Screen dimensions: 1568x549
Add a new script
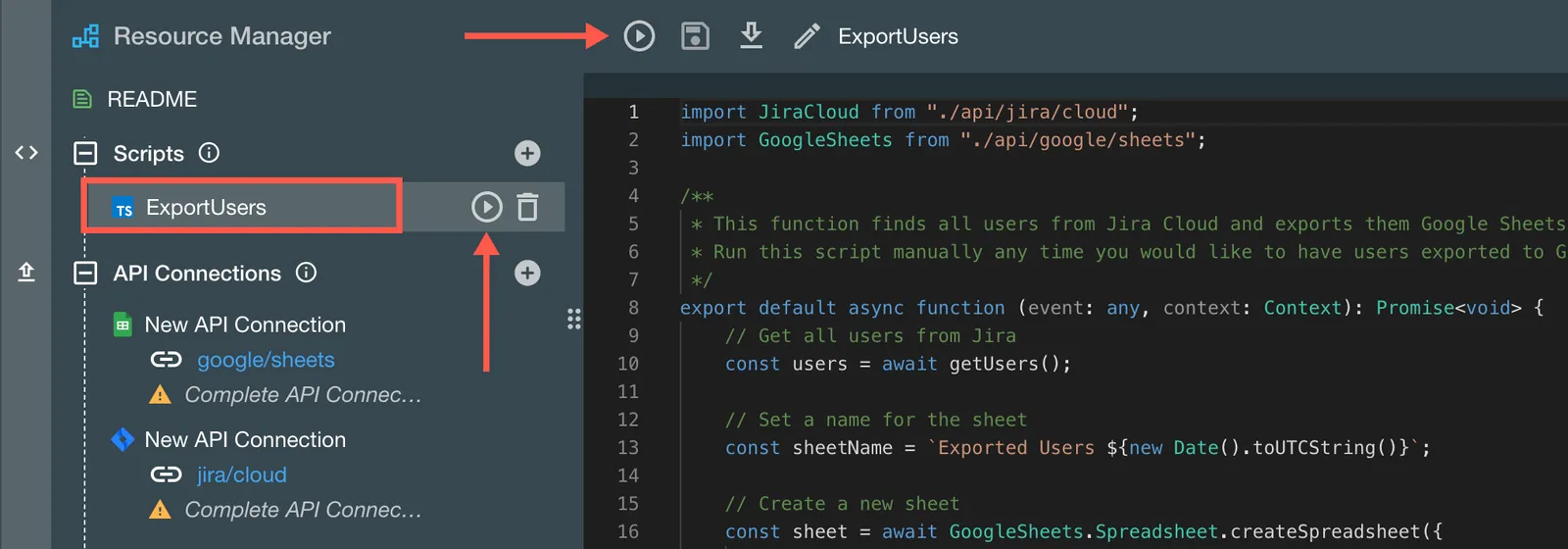pos(527,153)
